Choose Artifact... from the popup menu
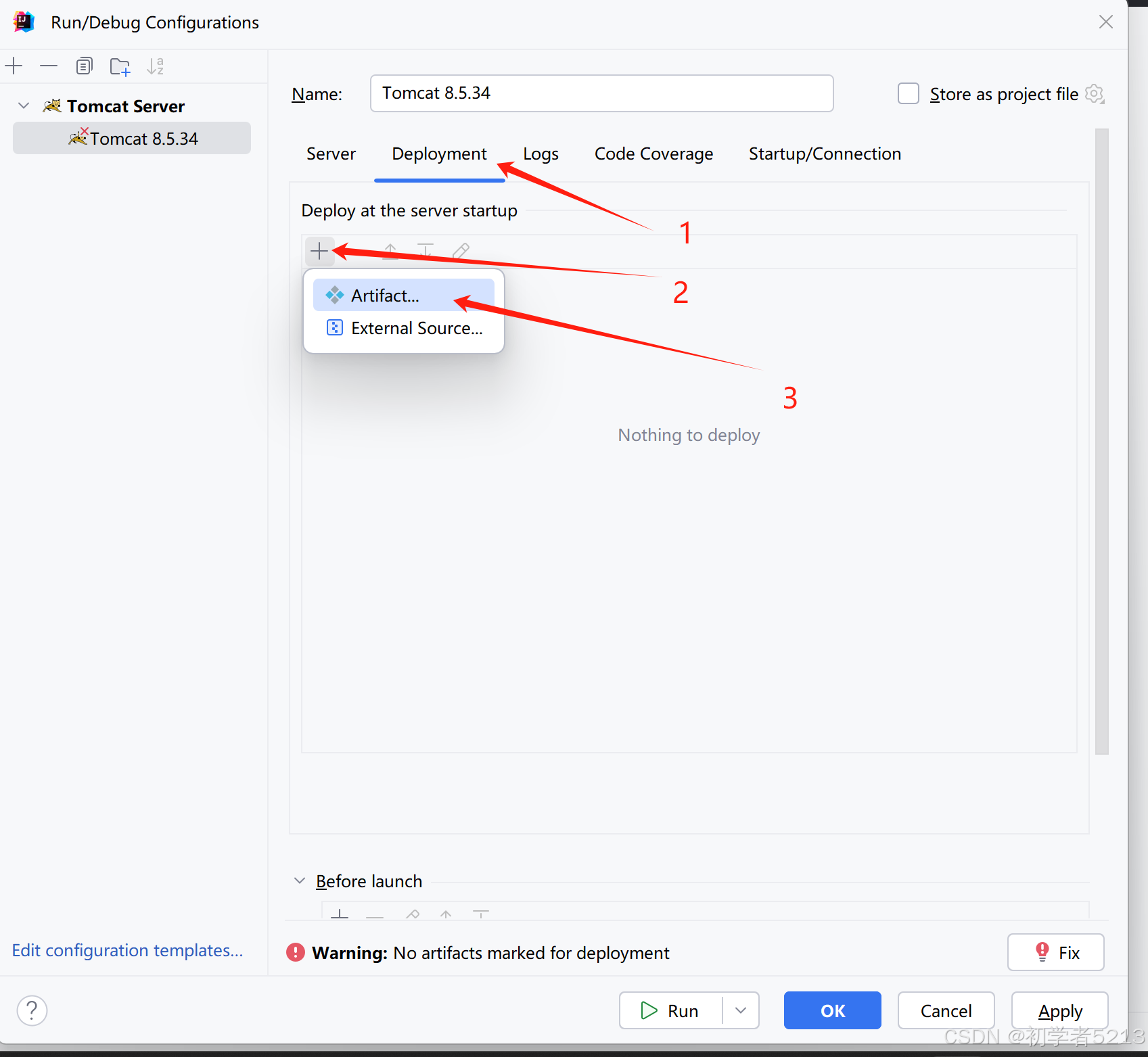Image resolution: width=1148 pixels, height=1057 pixels. (404, 296)
